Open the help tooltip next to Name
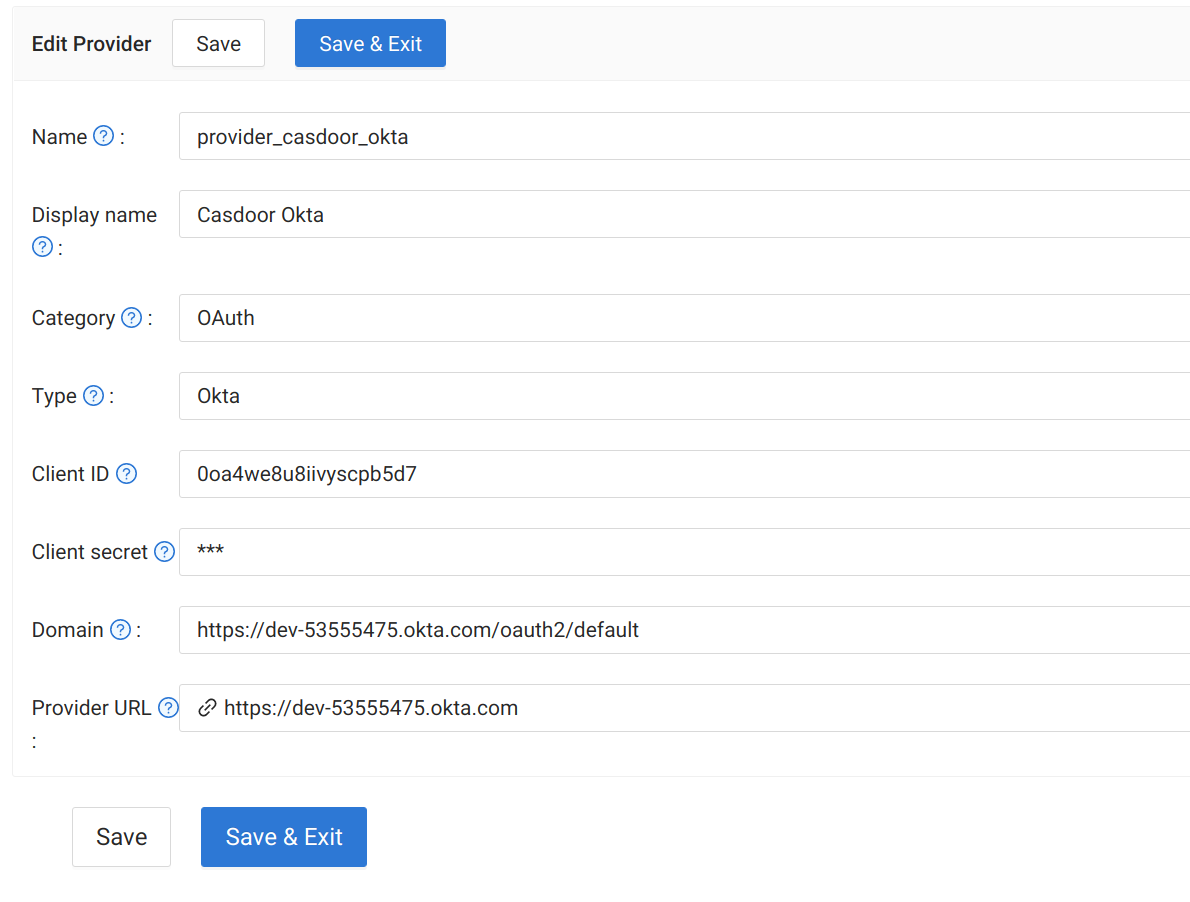The image size is (1190, 902). click(103, 136)
